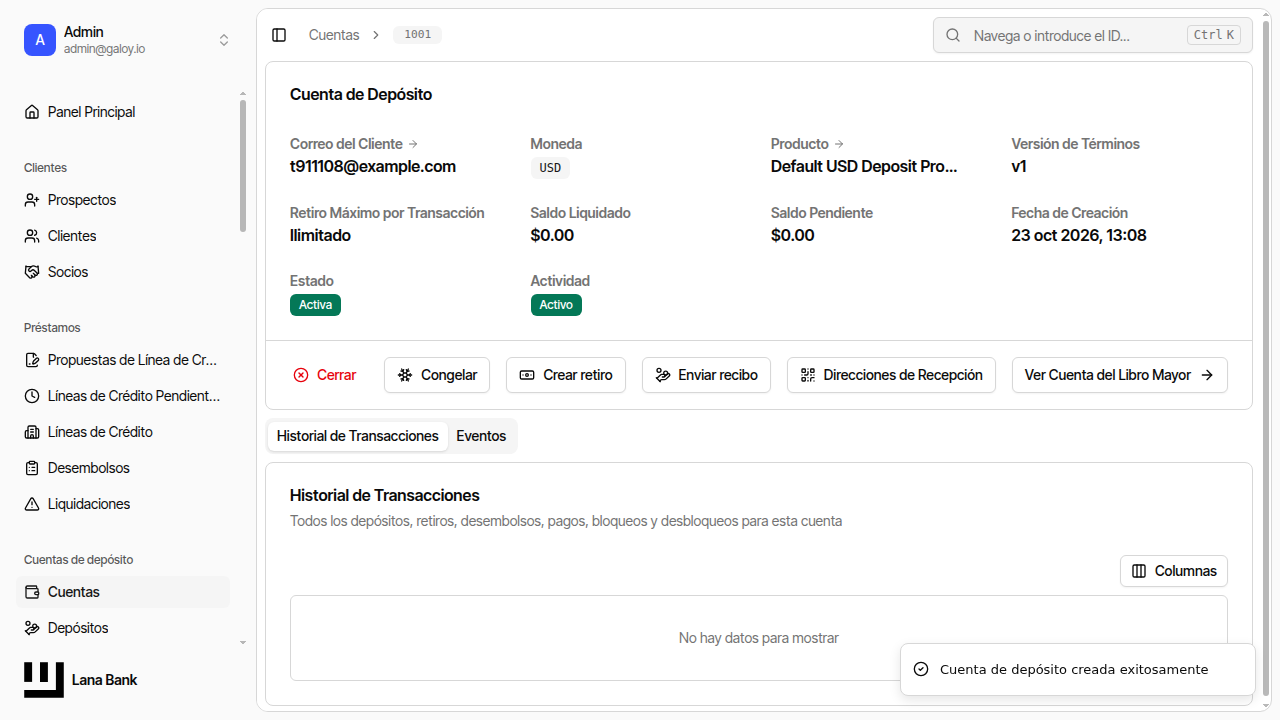Toggle the sidebar panel icon

(279, 35)
